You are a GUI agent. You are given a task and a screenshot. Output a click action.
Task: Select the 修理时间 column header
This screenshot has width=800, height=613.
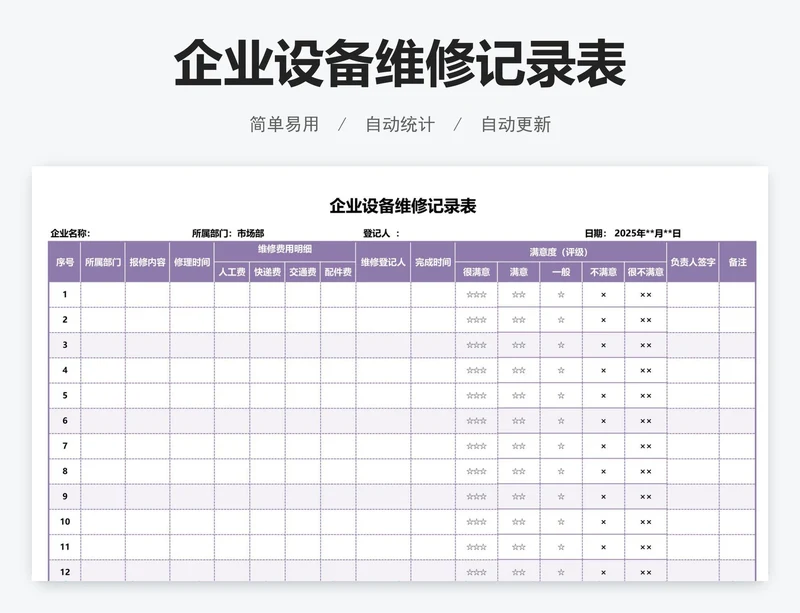pyautogui.click(x=192, y=262)
